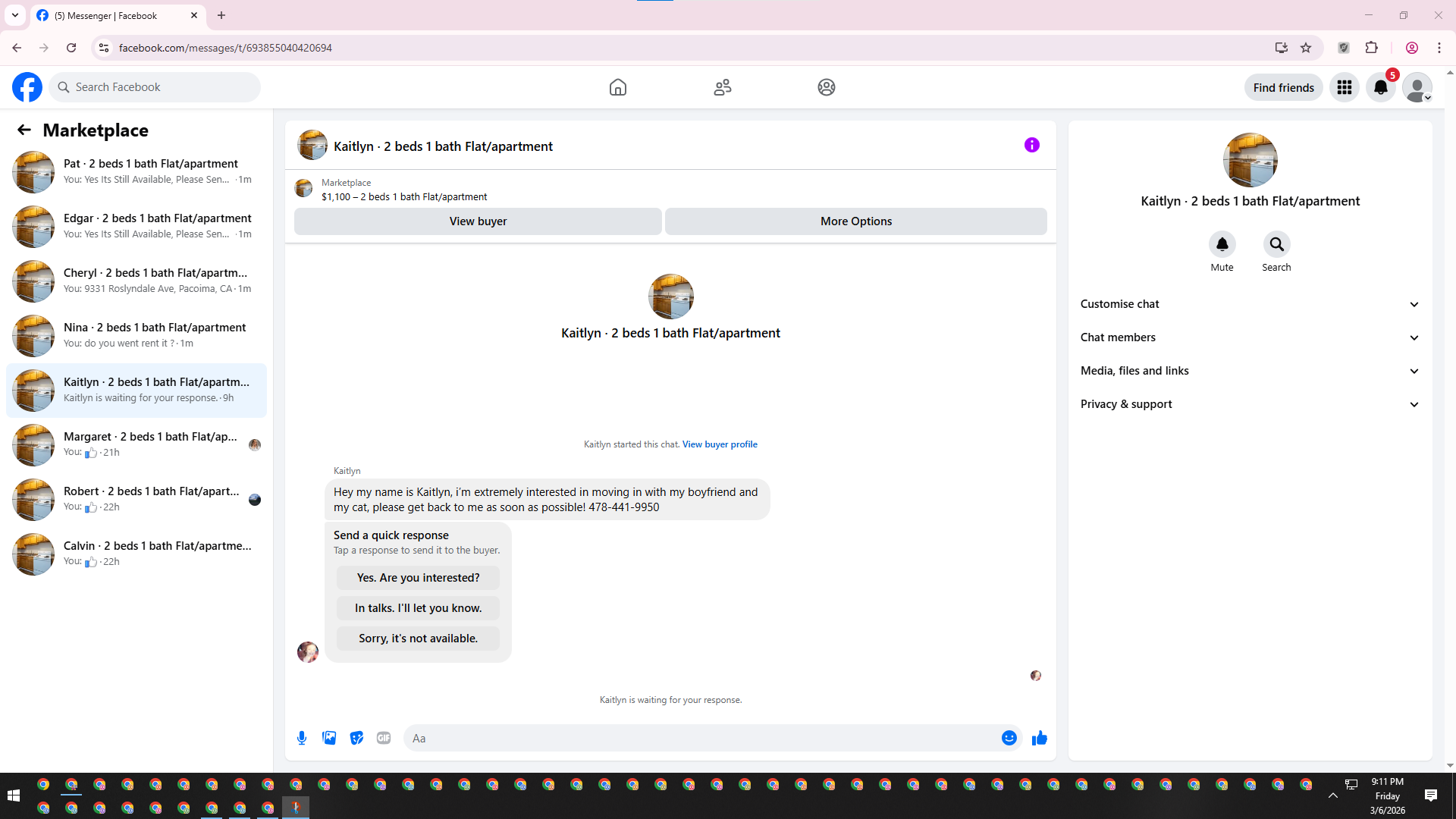Click the voice clip microphone icon

[302, 738]
